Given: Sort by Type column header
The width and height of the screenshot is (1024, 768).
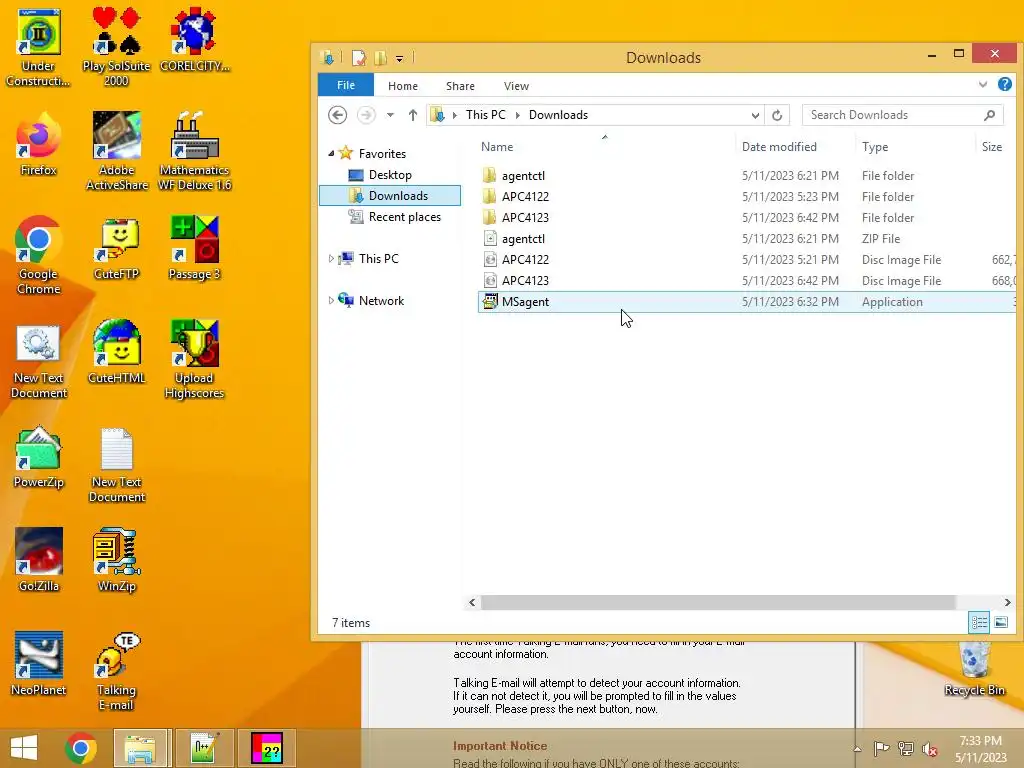Looking at the screenshot, I should 875,147.
